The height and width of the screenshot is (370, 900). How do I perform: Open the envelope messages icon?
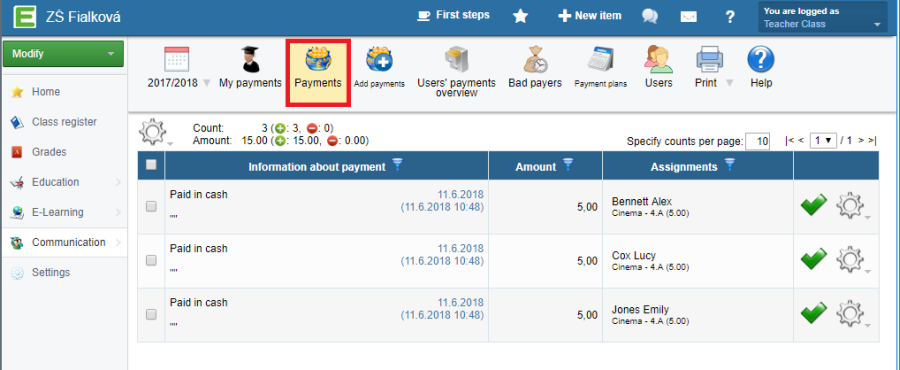[x=689, y=17]
